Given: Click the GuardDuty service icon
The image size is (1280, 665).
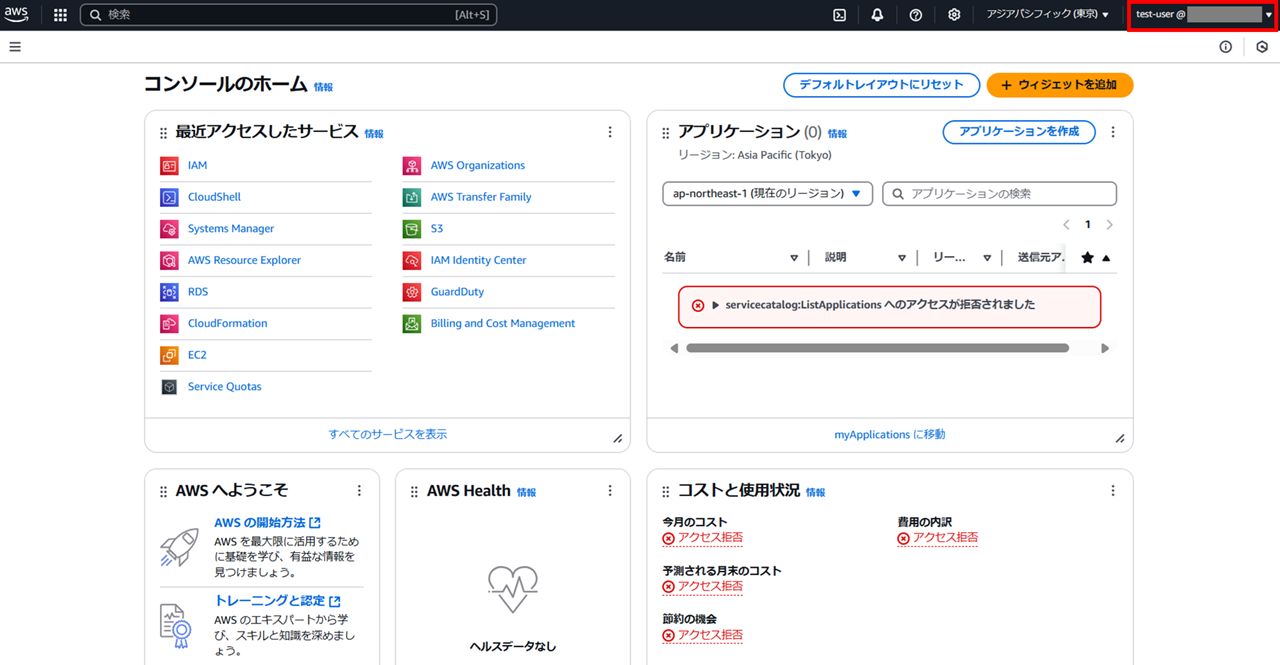Looking at the screenshot, I should point(412,292).
